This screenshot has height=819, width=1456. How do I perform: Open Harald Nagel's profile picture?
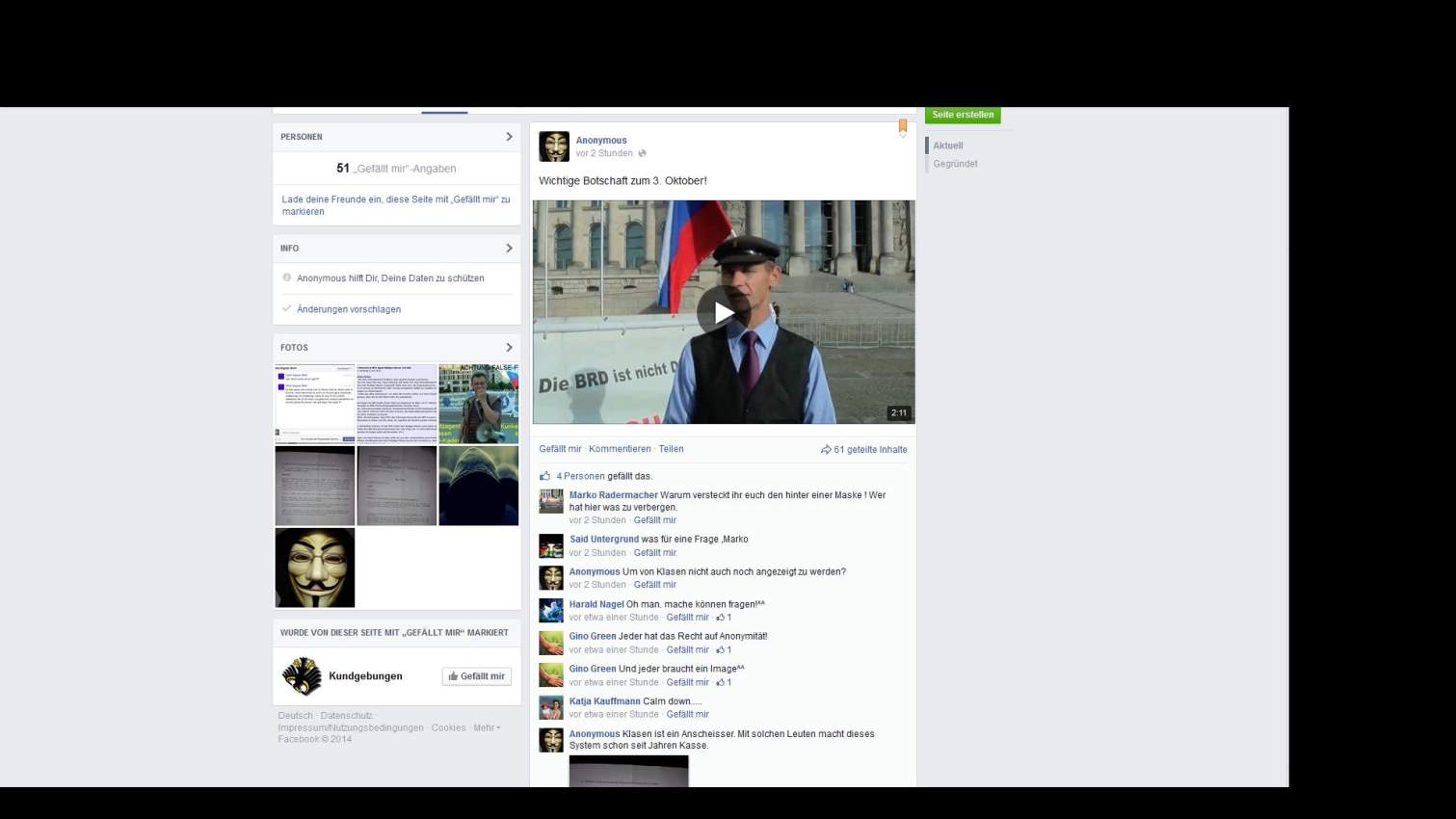point(551,611)
